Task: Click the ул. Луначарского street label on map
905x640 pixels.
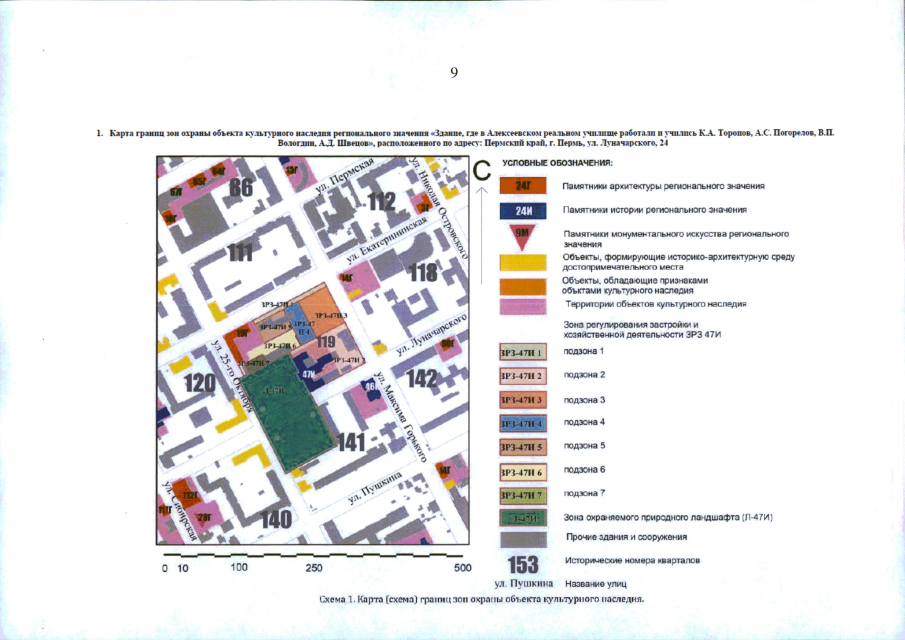Action: pyautogui.click(x=432, y=334)
